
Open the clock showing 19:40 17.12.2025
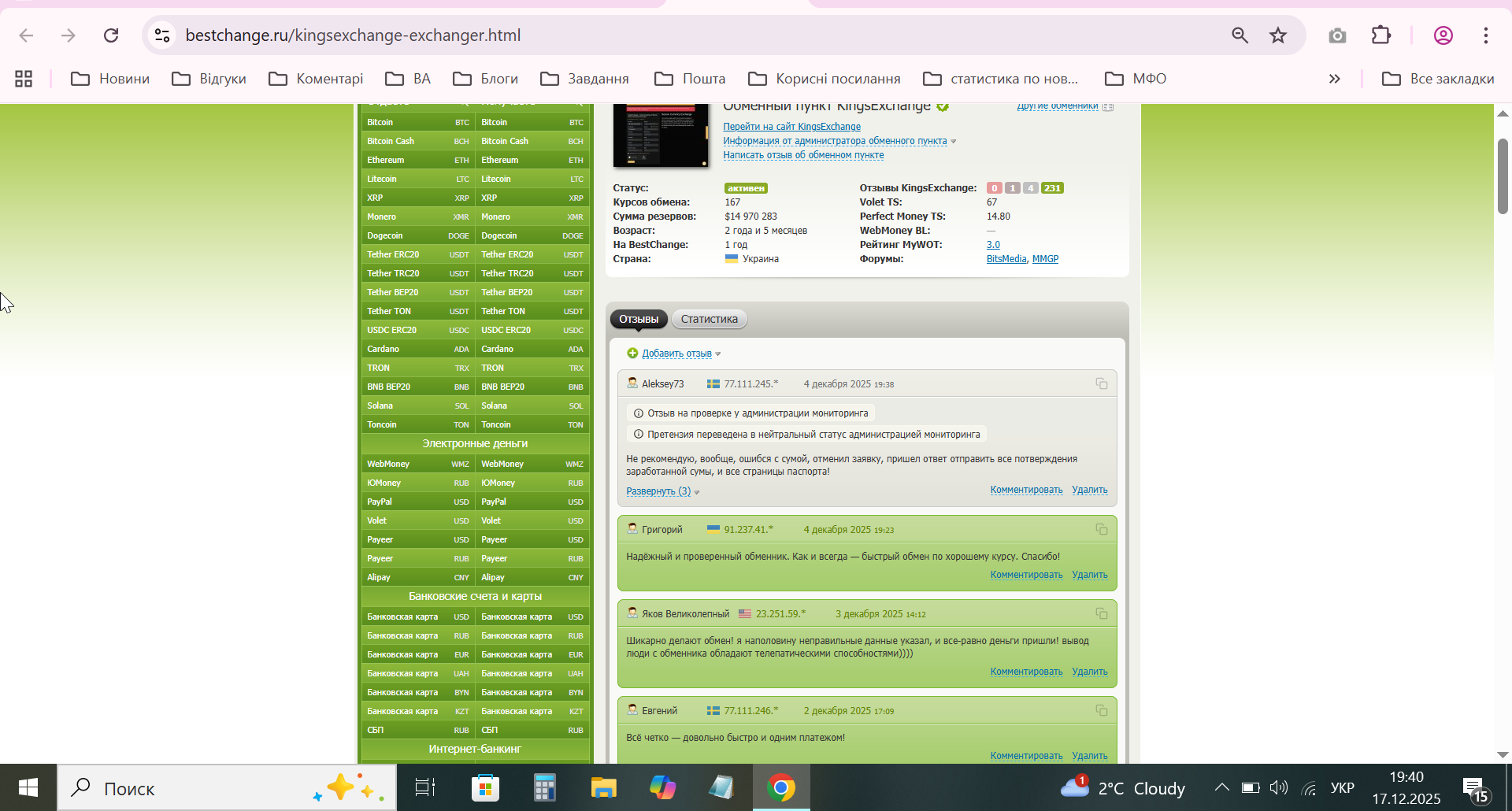(1406, 787)
